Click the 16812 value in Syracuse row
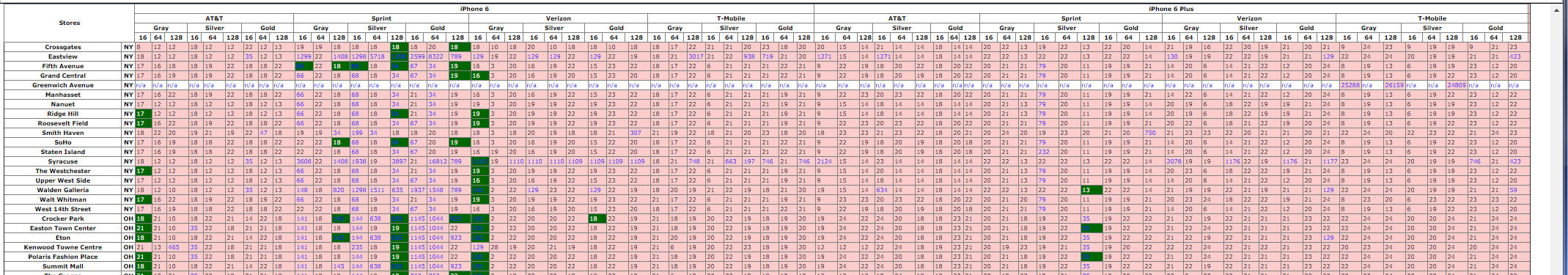The image size is (1568, 275). tap(437, 161)
